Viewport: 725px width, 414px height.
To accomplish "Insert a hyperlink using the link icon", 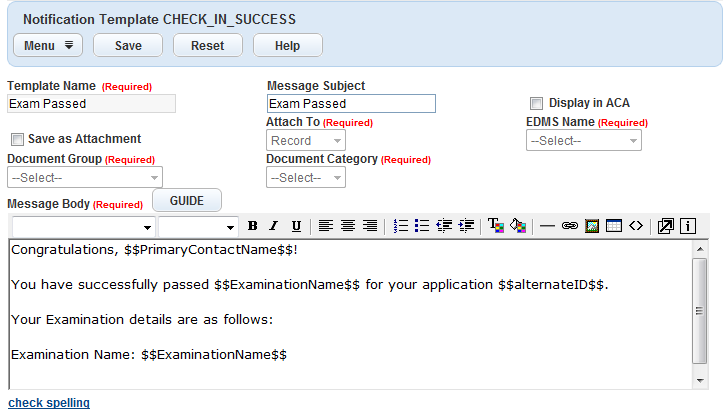I will click(570, 226).
